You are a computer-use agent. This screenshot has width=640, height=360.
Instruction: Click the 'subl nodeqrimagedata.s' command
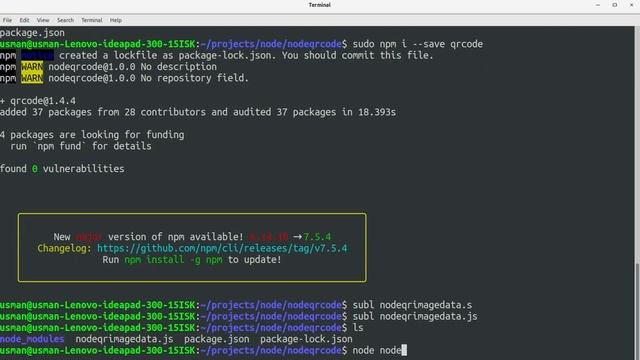coord(412,305)
